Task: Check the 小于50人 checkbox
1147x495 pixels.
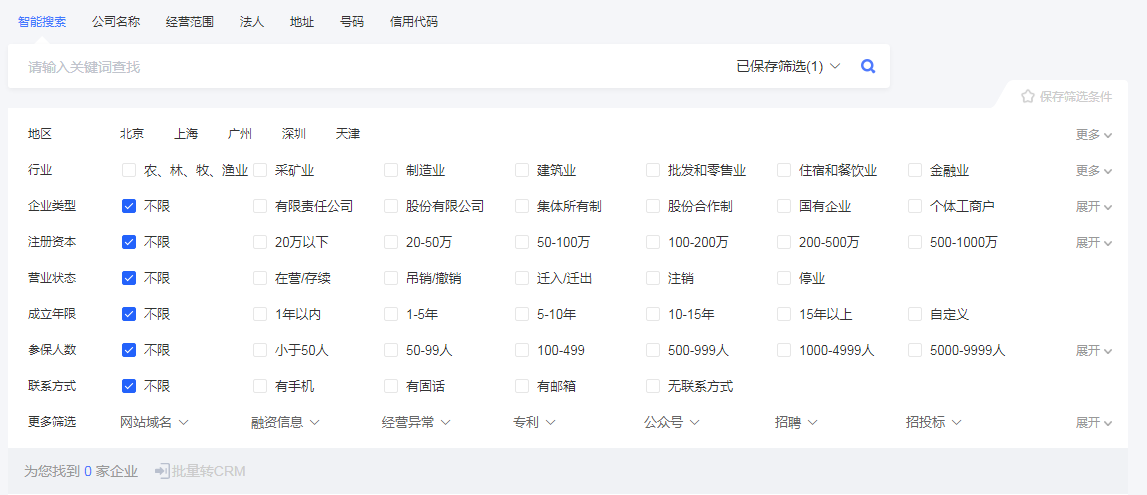Action: point(260,350)
